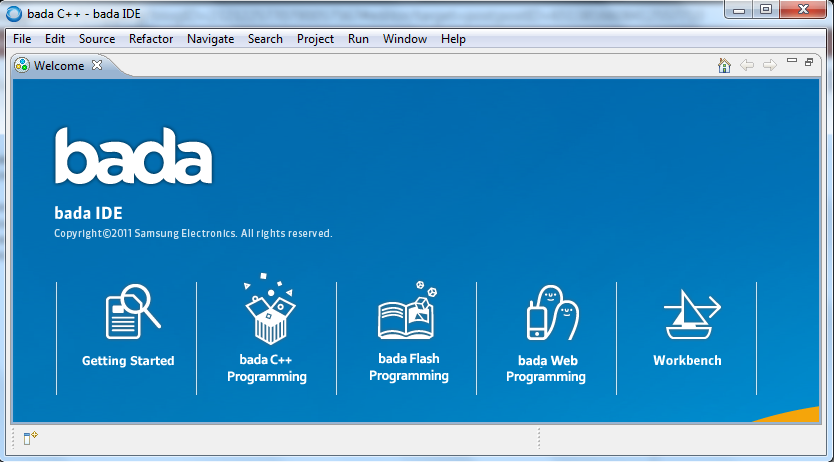Click the Home icon in Welcome toolbar
The image size is (834, 462).
coord(724,65)
